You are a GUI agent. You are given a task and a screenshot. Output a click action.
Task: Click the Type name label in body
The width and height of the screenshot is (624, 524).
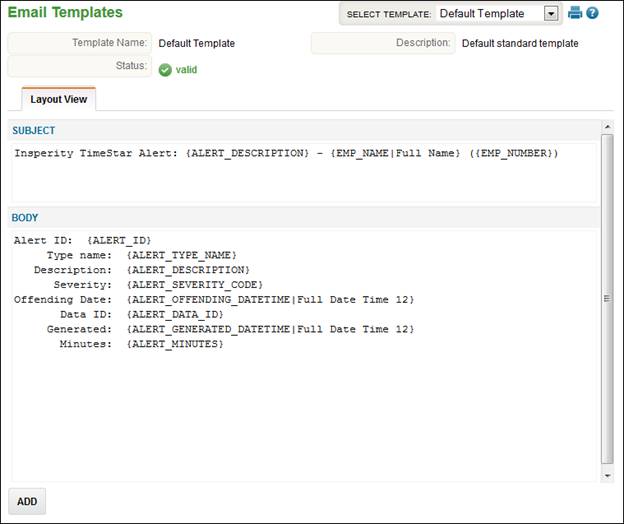click(x=79, y=255)
